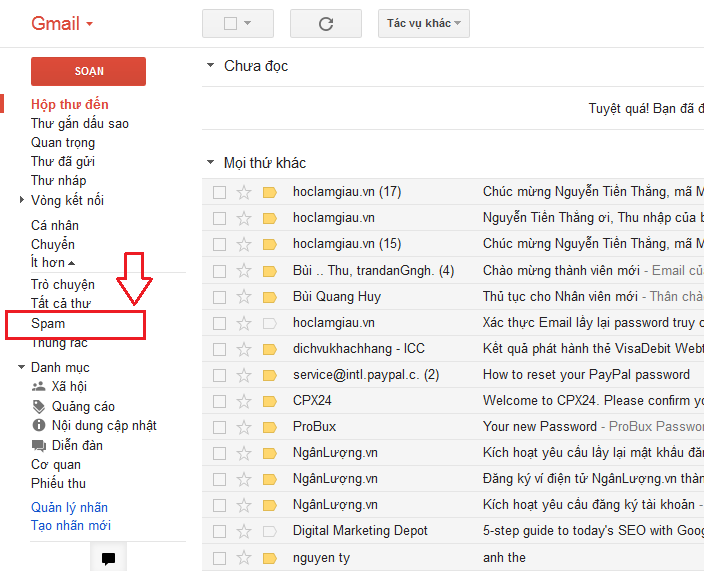Star the Digital Marketing Depot email
Screen dimensions: 704x571
pyautogui.click(x=244, y=531)
